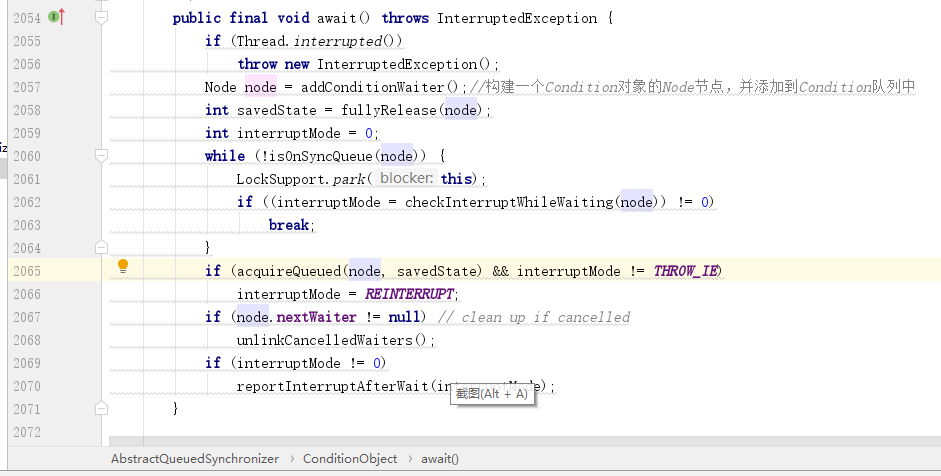Click the Chinese comment on line 2057
This screenshot has width=941, height=476.
692,87
